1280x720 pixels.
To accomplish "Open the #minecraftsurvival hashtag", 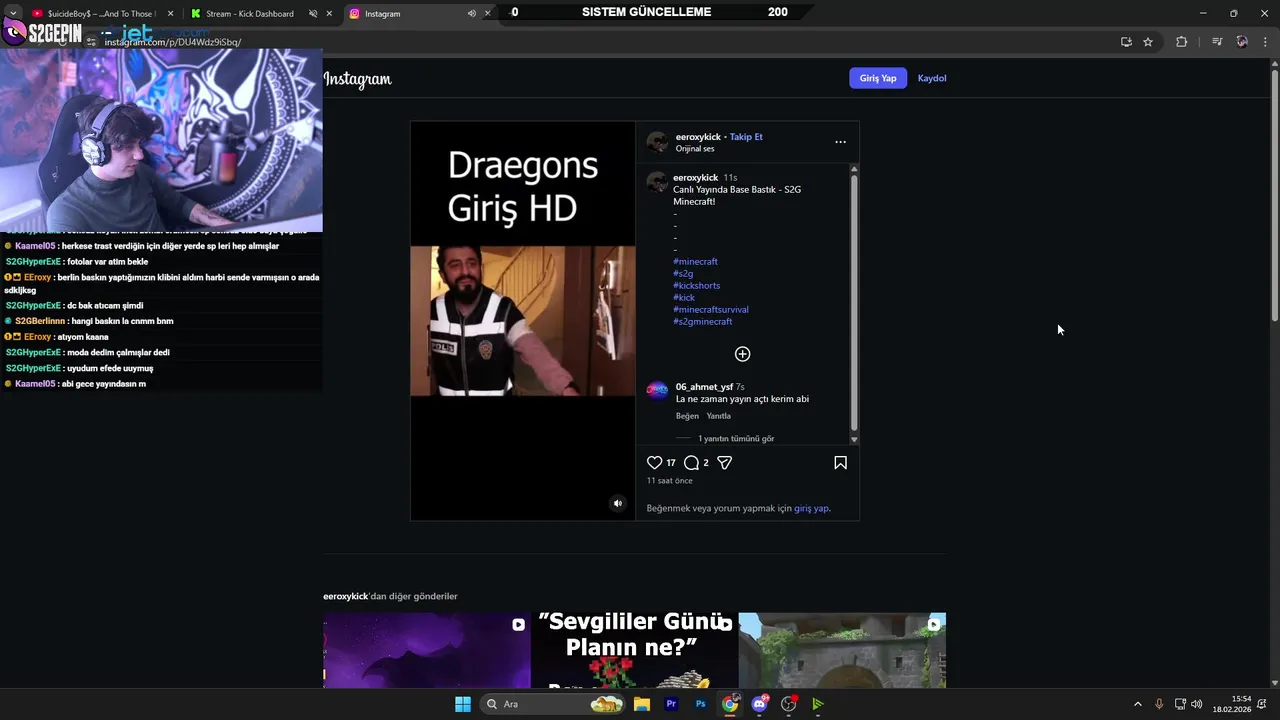I will (711, 310).
